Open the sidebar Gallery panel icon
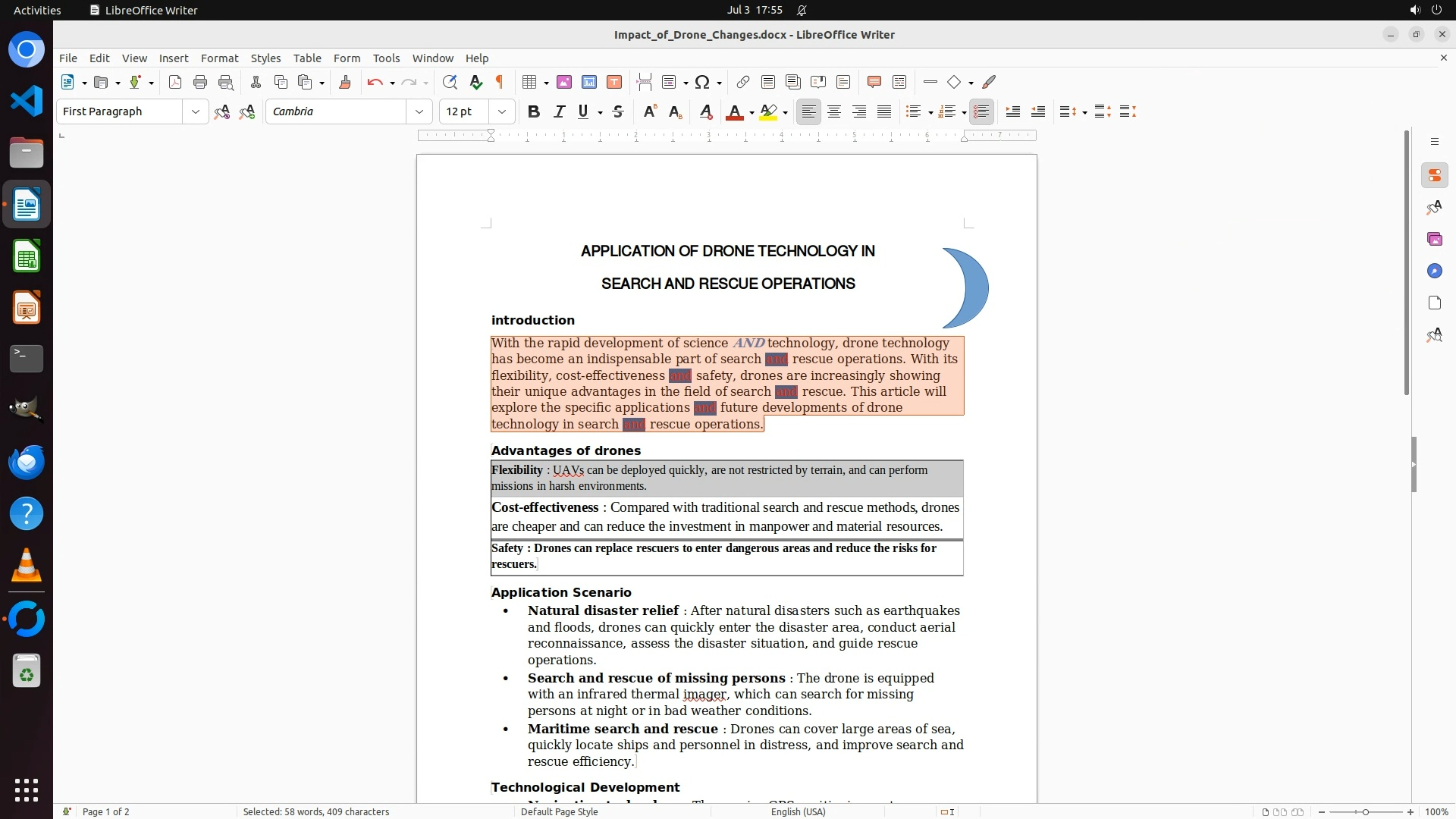 (x=1434, y=239)
